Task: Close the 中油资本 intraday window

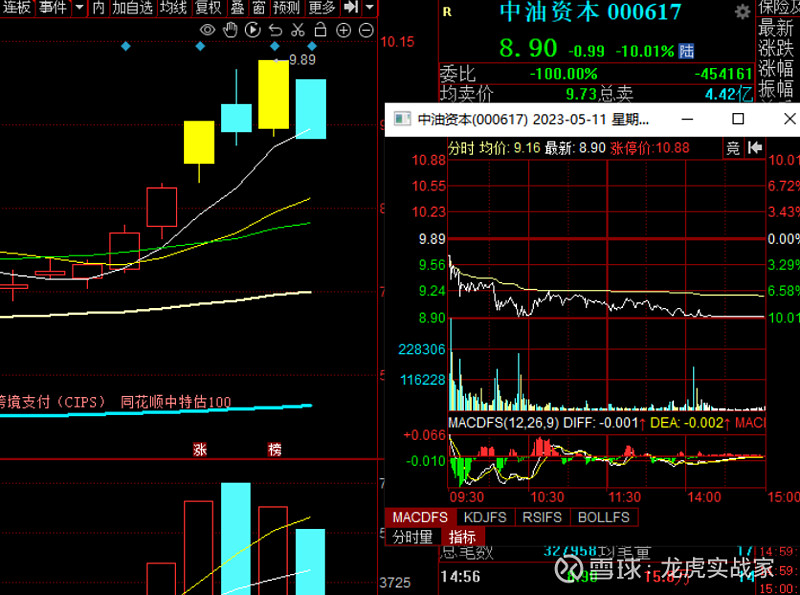Action: (x=789, y=119)
